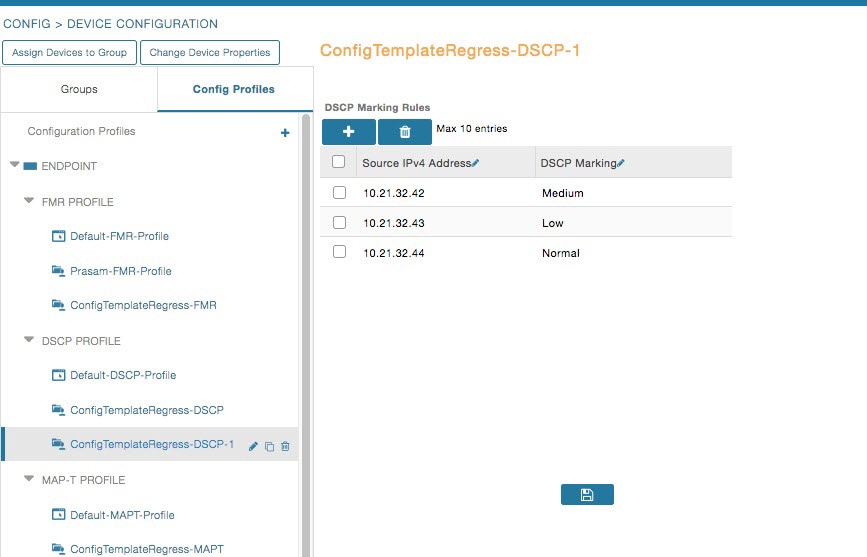Open ConfigTemplateRegress-FMR profile
The image size is (867, 557).
click(143, 305)
